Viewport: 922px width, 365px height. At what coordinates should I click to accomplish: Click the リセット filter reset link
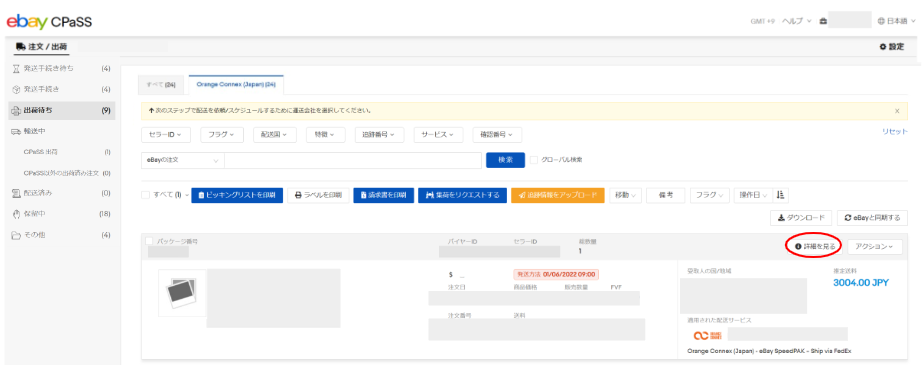[x=894, y=132]
